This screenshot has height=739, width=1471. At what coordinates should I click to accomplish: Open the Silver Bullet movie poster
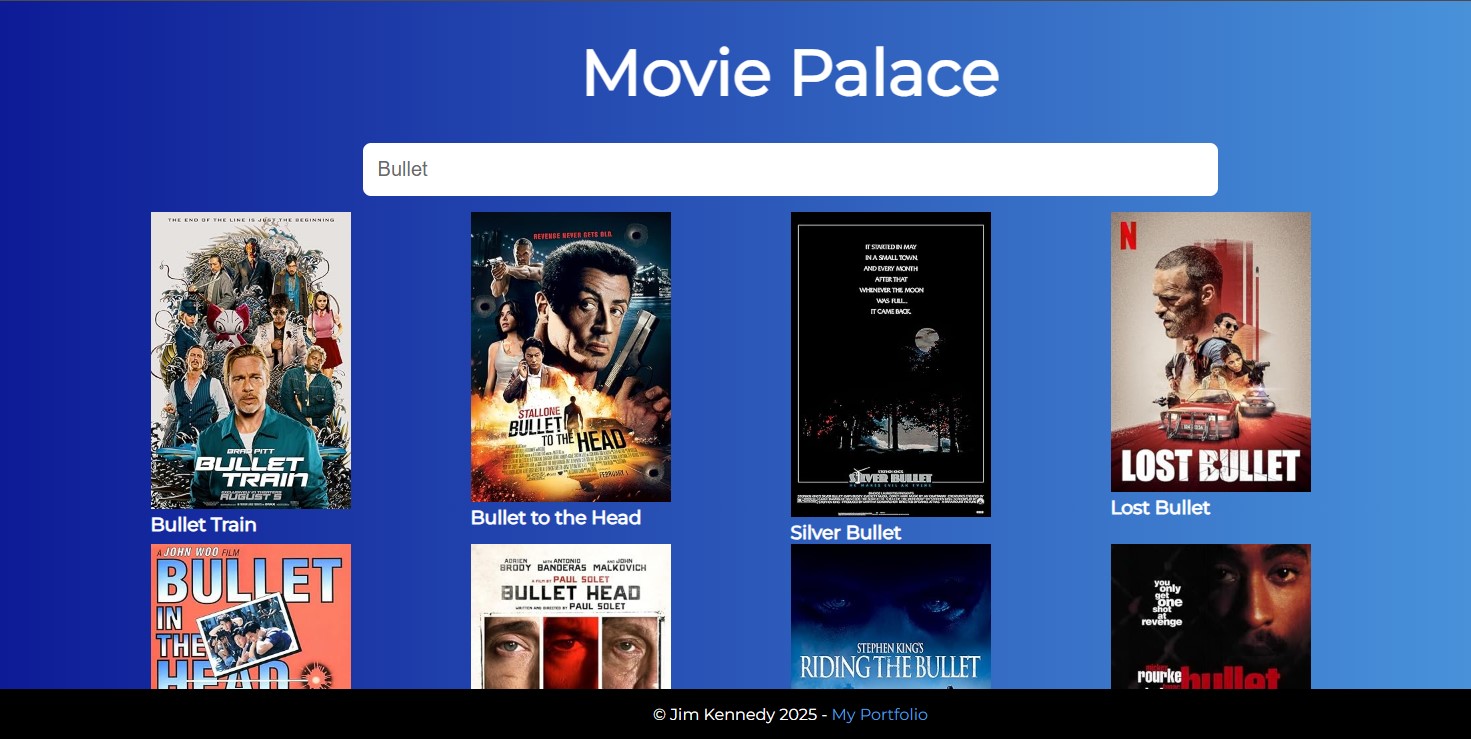pyautogui.click(x=891, y=364)
